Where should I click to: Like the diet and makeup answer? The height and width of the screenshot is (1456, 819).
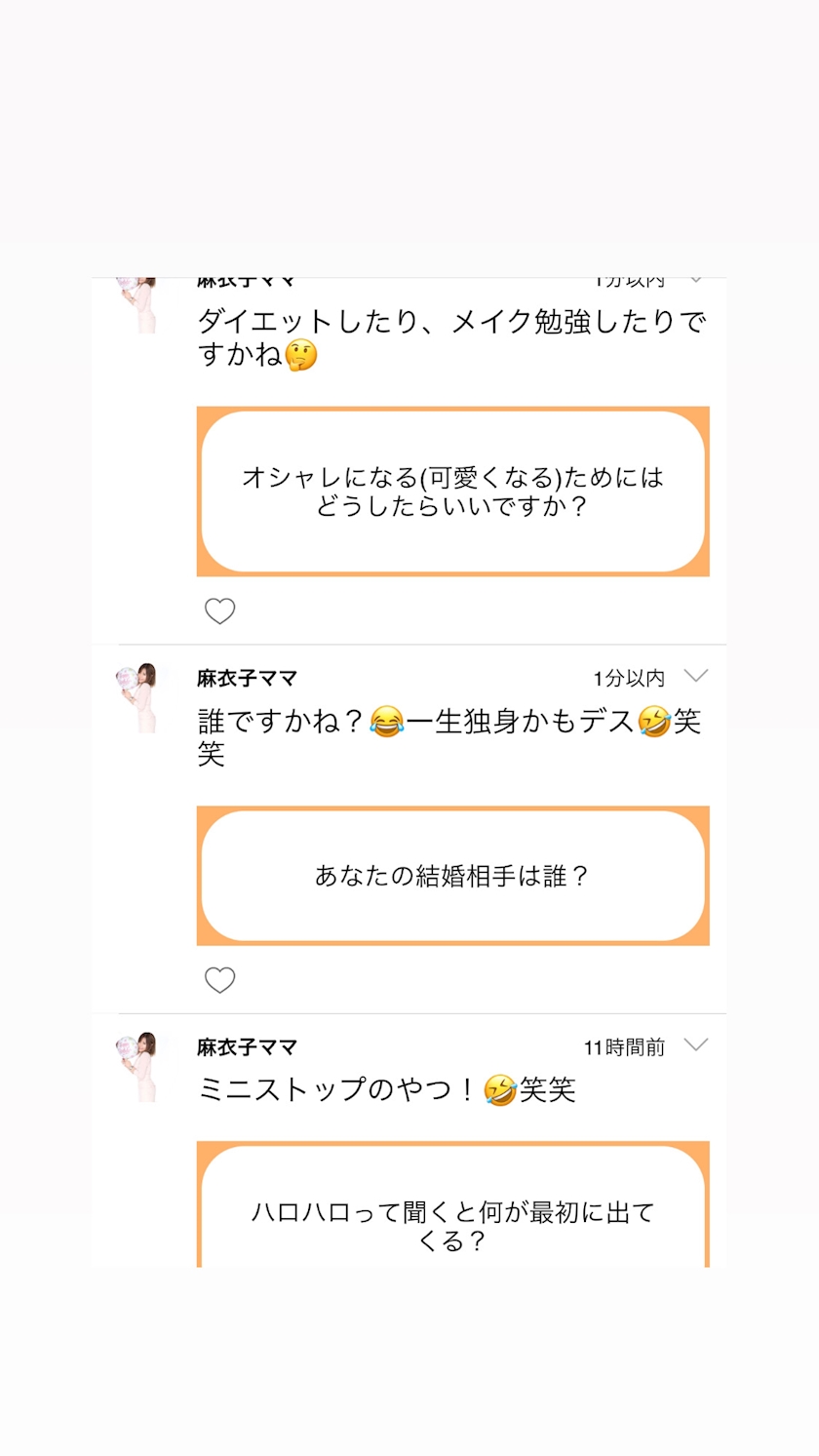pyautogui.click(x=219, y=611)
